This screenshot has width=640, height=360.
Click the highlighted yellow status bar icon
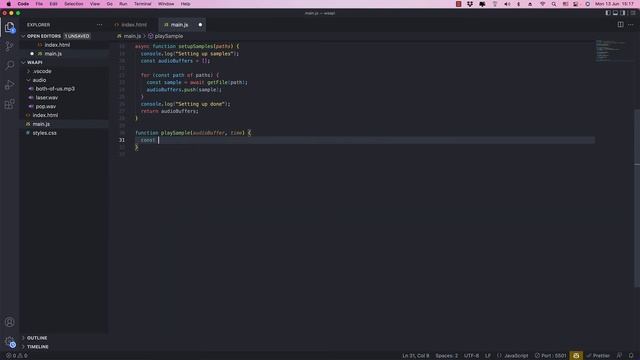tap(576, 356)
